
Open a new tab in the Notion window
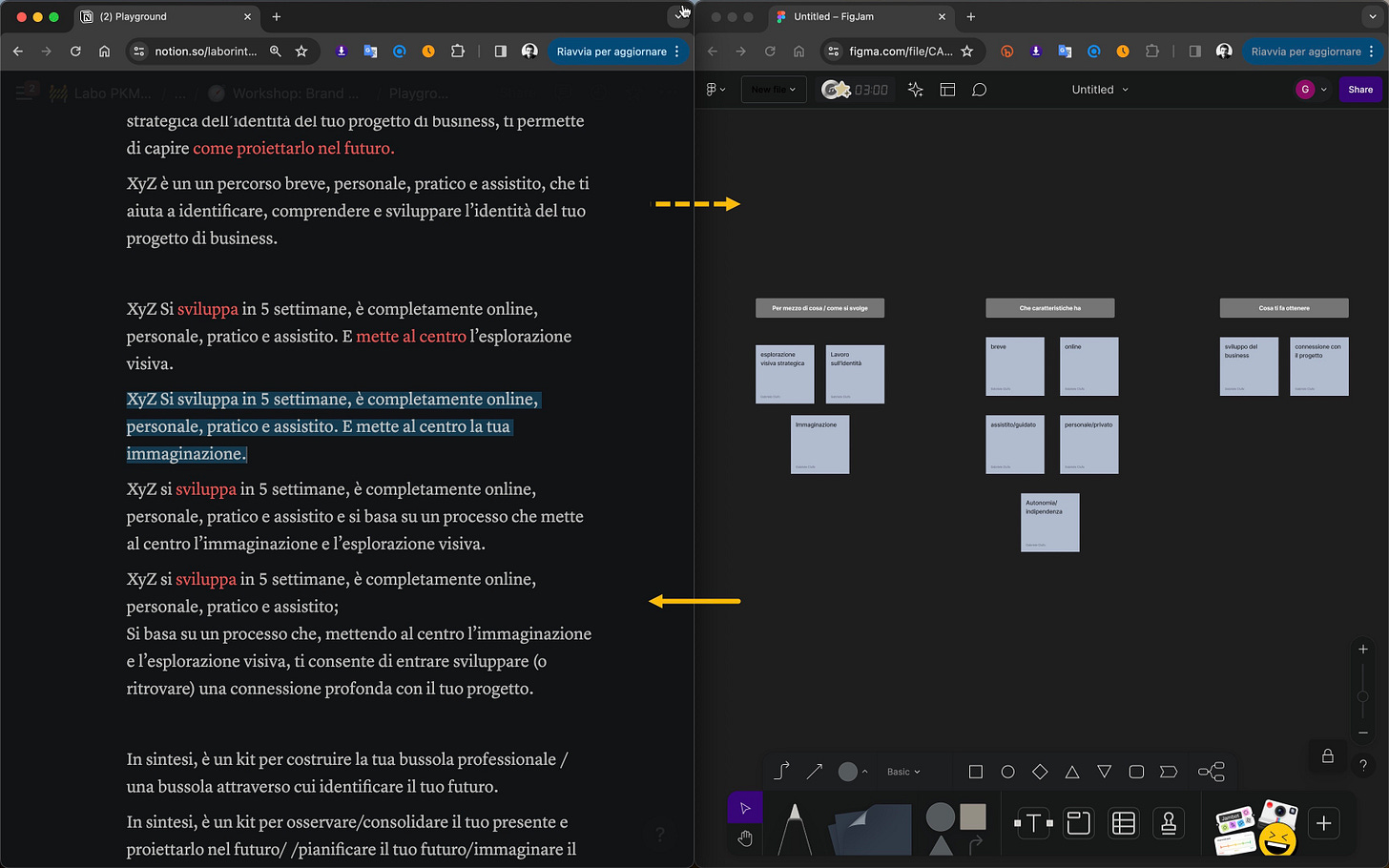(x=277, y=16)
